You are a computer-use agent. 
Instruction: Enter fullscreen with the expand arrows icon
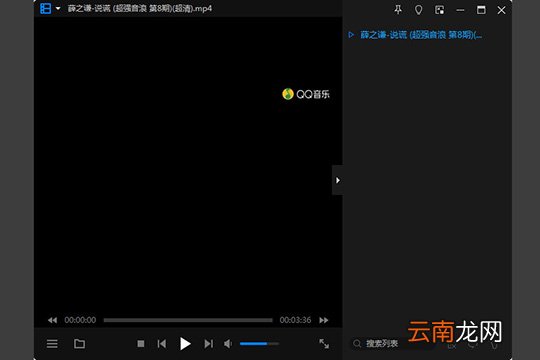click(324, 344)
